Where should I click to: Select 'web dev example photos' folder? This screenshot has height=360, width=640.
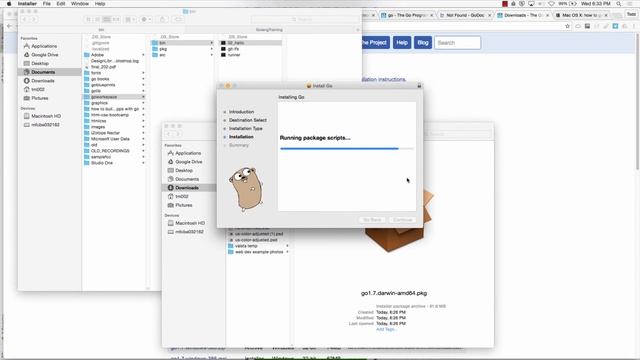click(259, 252)
